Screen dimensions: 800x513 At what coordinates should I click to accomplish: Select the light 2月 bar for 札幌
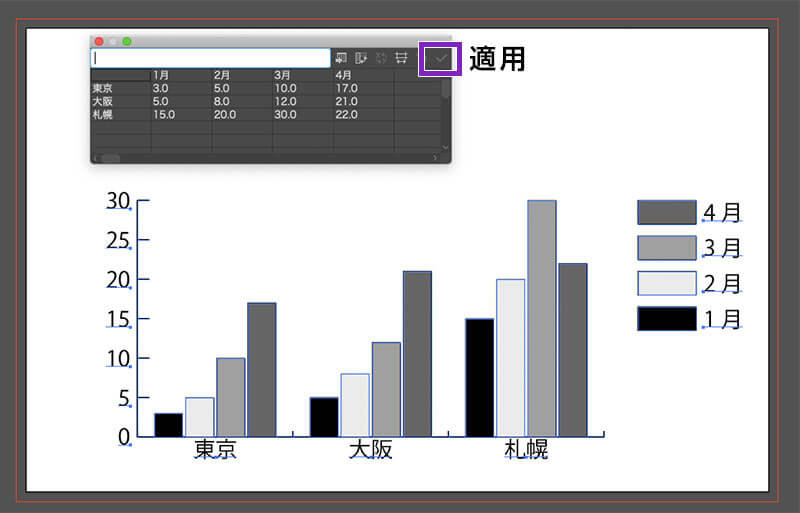pyautogui.click(x=511, y=358)
